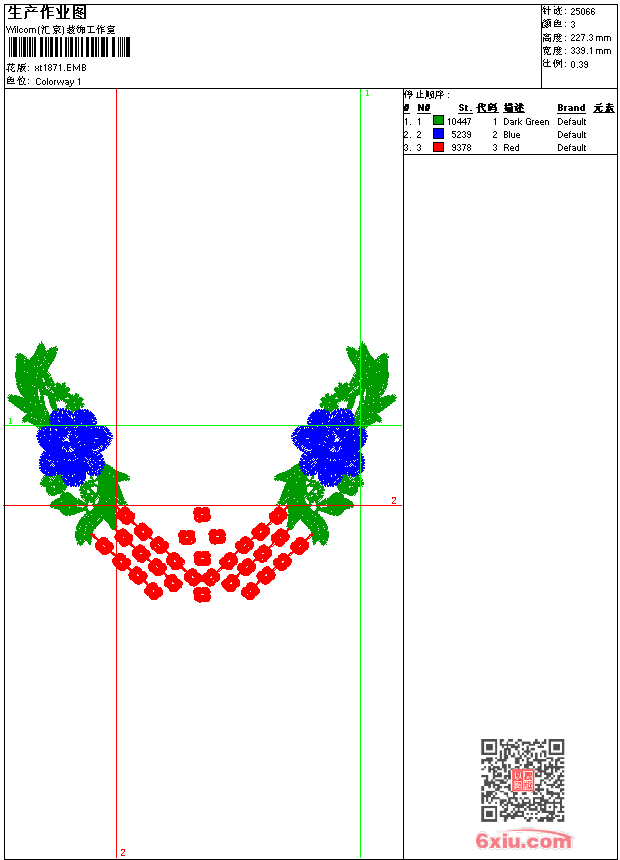Screen dimensions: 620x860
Task: Click the Dark Green description text
Action: pos(526,122)
